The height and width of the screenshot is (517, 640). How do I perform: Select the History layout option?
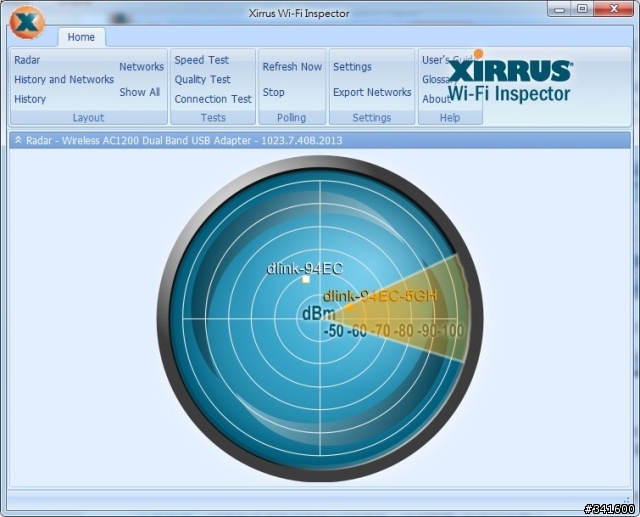pyautogui.click(x=30, y=99)
